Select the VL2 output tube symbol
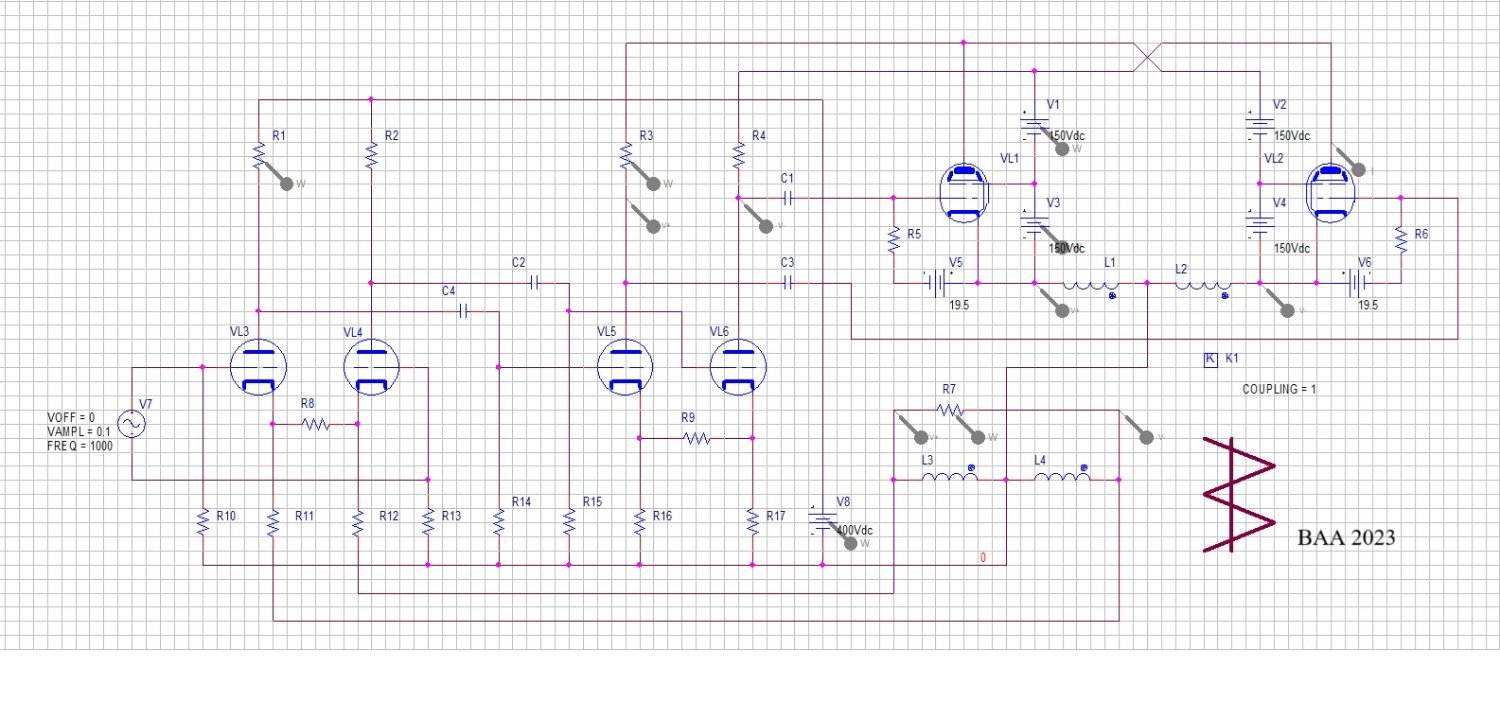This screenshot has width=1500, height=702. click(1330, 193)
